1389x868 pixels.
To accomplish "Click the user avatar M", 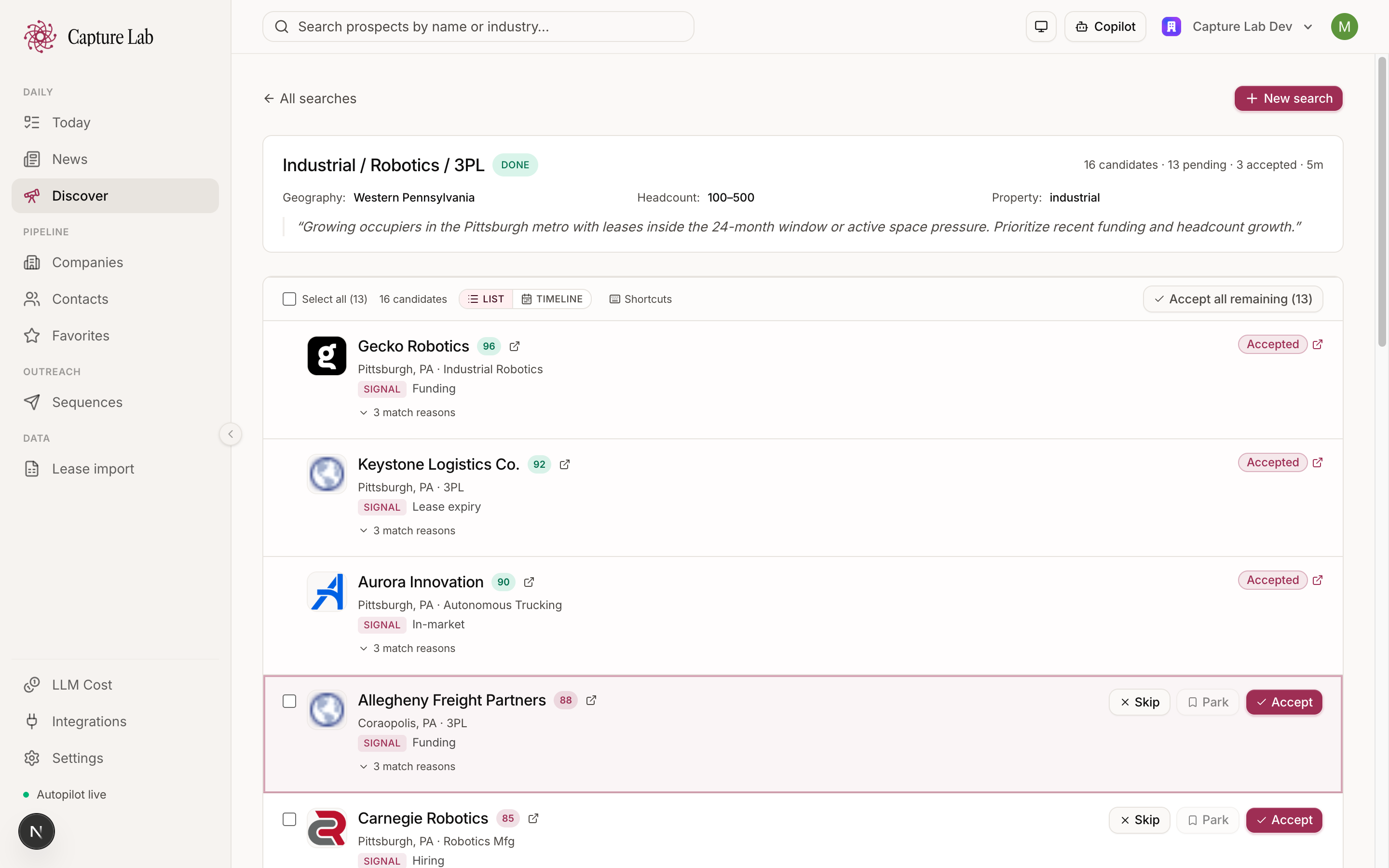I will pos(1344,27).
